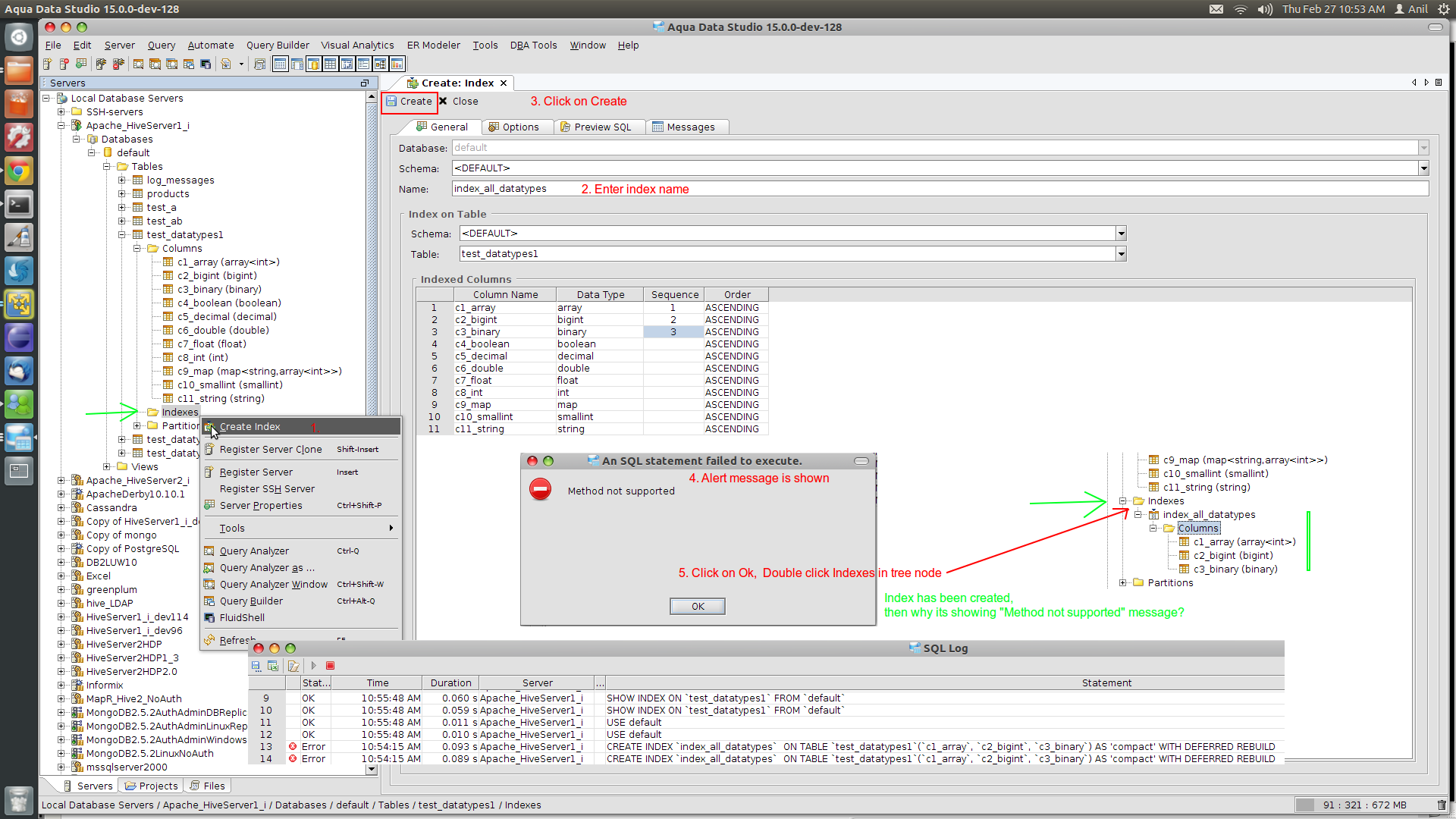Select Create Index in the context menu
Image resolution: width=1456 pixels, height=819 pixels.
(250, 427)
